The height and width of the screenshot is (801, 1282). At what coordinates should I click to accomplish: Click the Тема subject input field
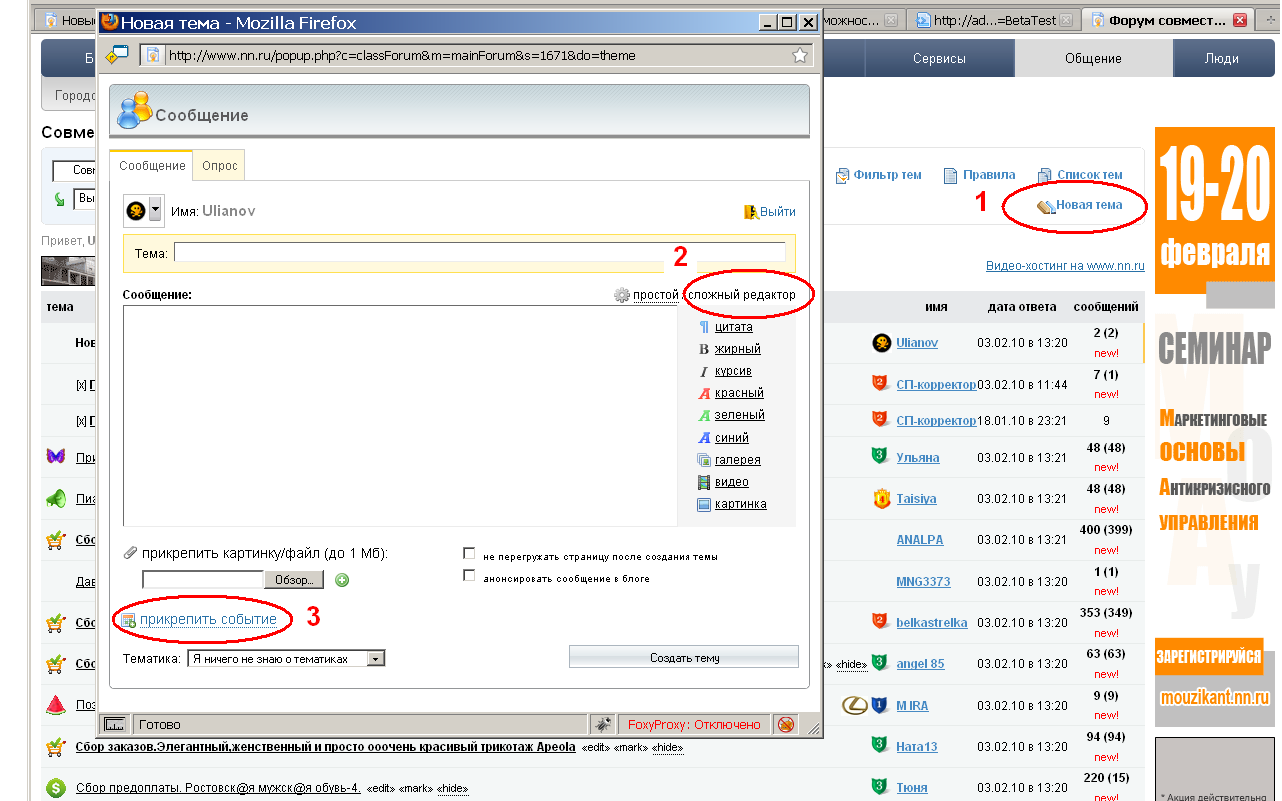pyautogui.click(x=480, y=253)
